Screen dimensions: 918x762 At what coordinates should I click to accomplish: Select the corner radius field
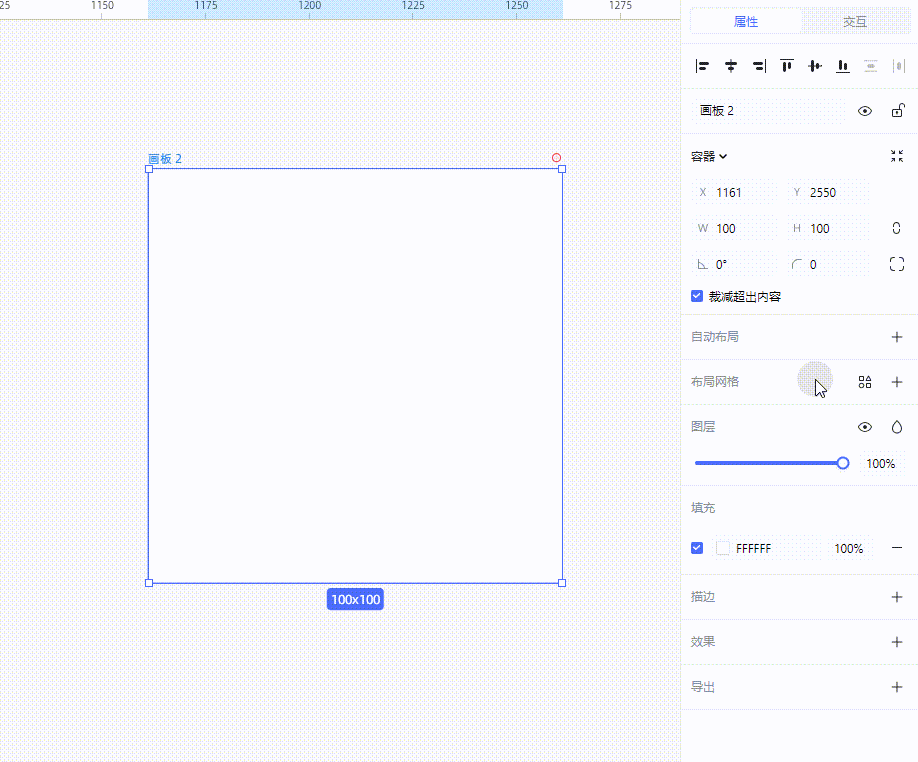[x=828, y=265]
